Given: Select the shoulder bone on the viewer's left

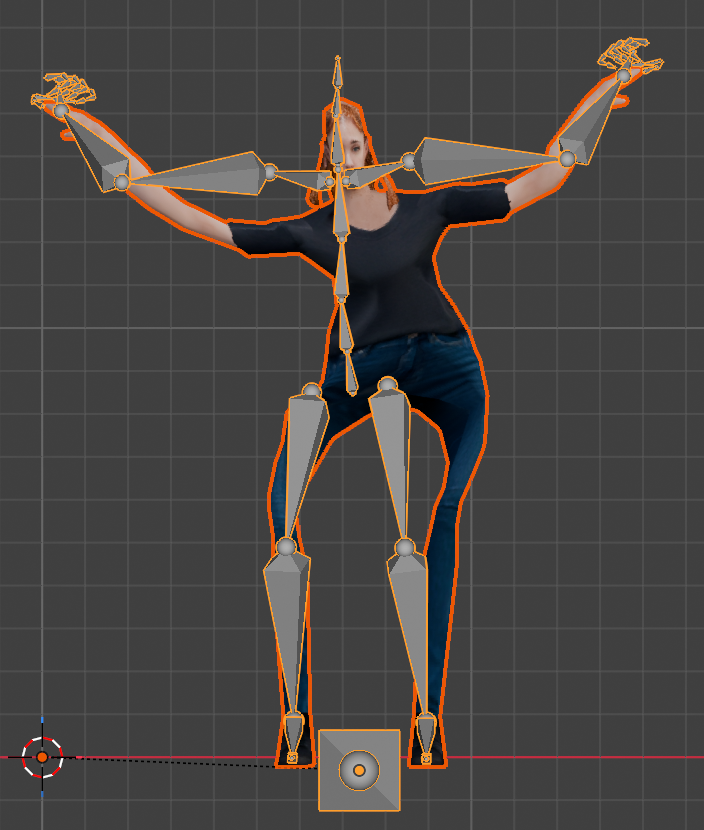Looking at the screenshot, I should [301, 178].
